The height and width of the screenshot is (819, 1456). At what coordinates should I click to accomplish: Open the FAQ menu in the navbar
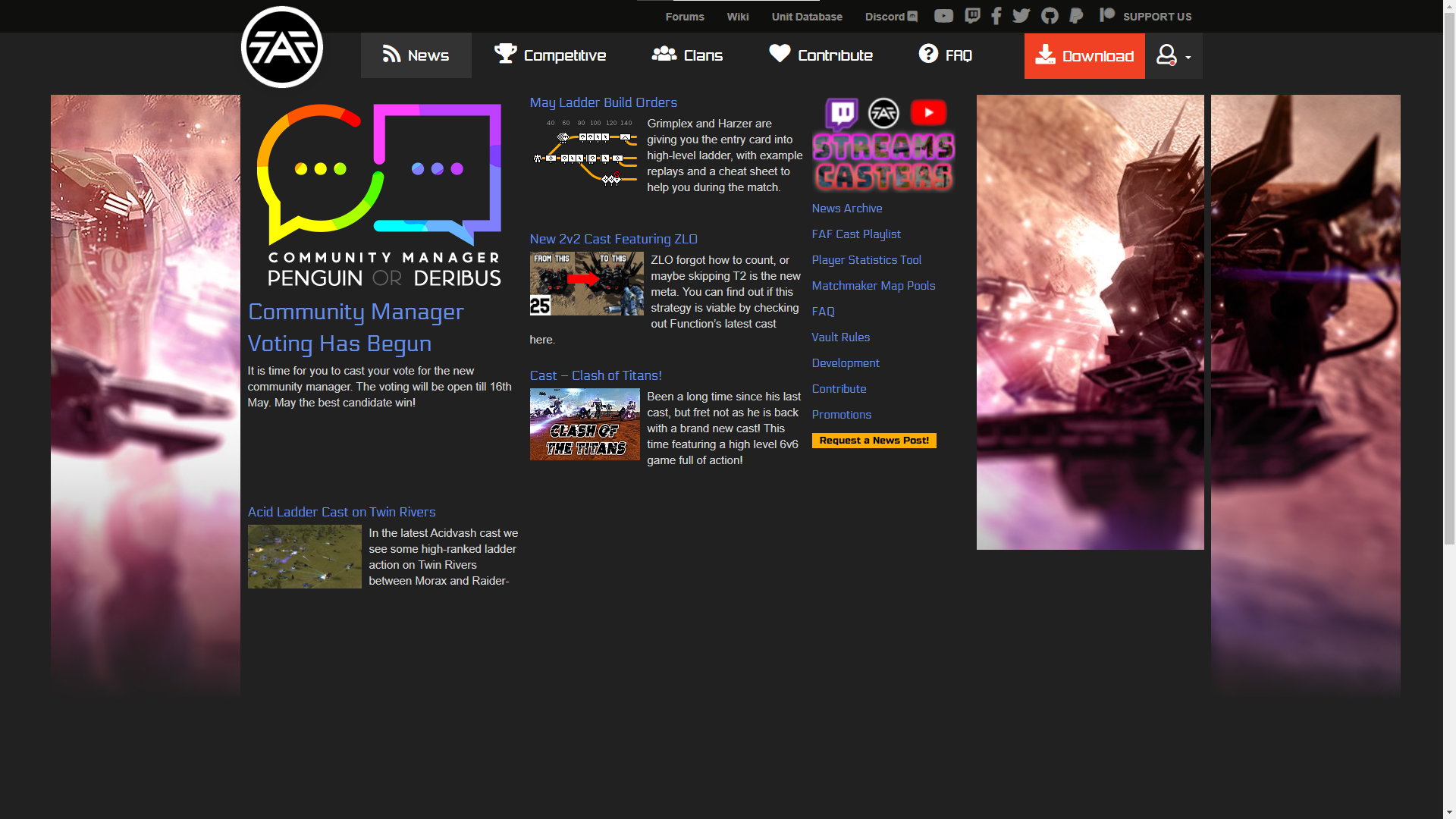pos(945,55)
